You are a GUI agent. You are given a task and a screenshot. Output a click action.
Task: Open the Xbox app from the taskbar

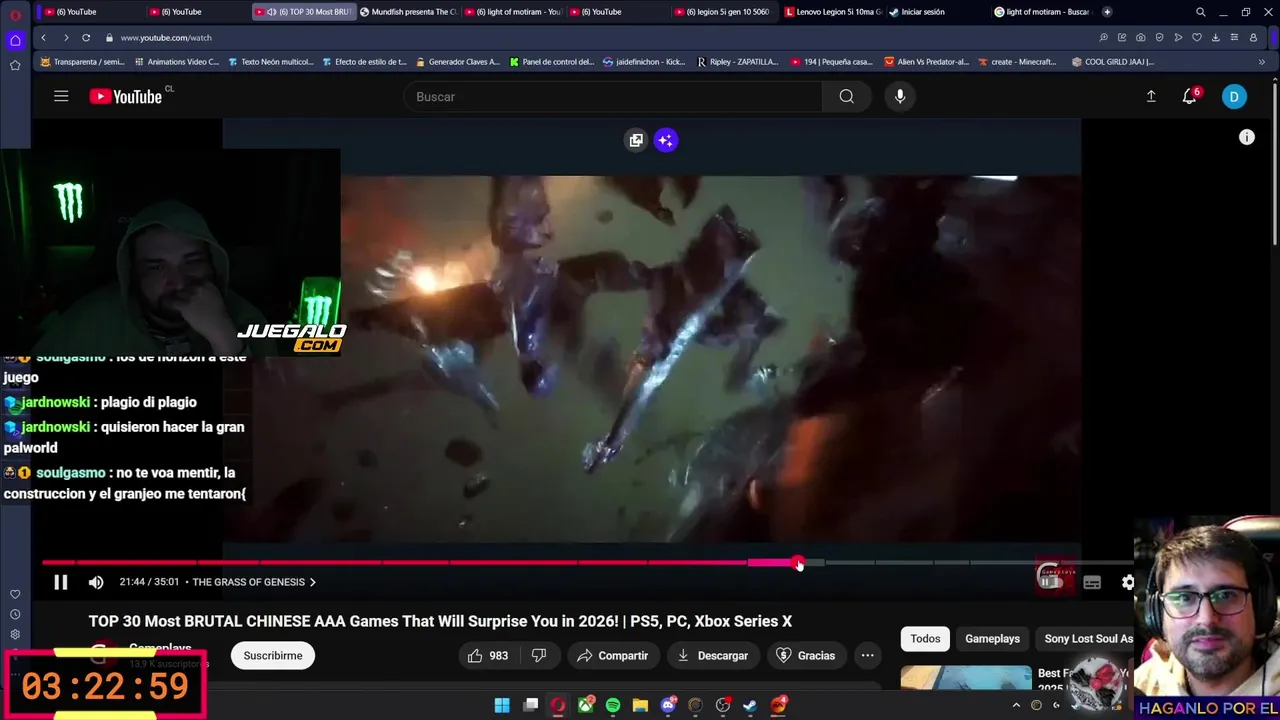(x=586, y=705)
